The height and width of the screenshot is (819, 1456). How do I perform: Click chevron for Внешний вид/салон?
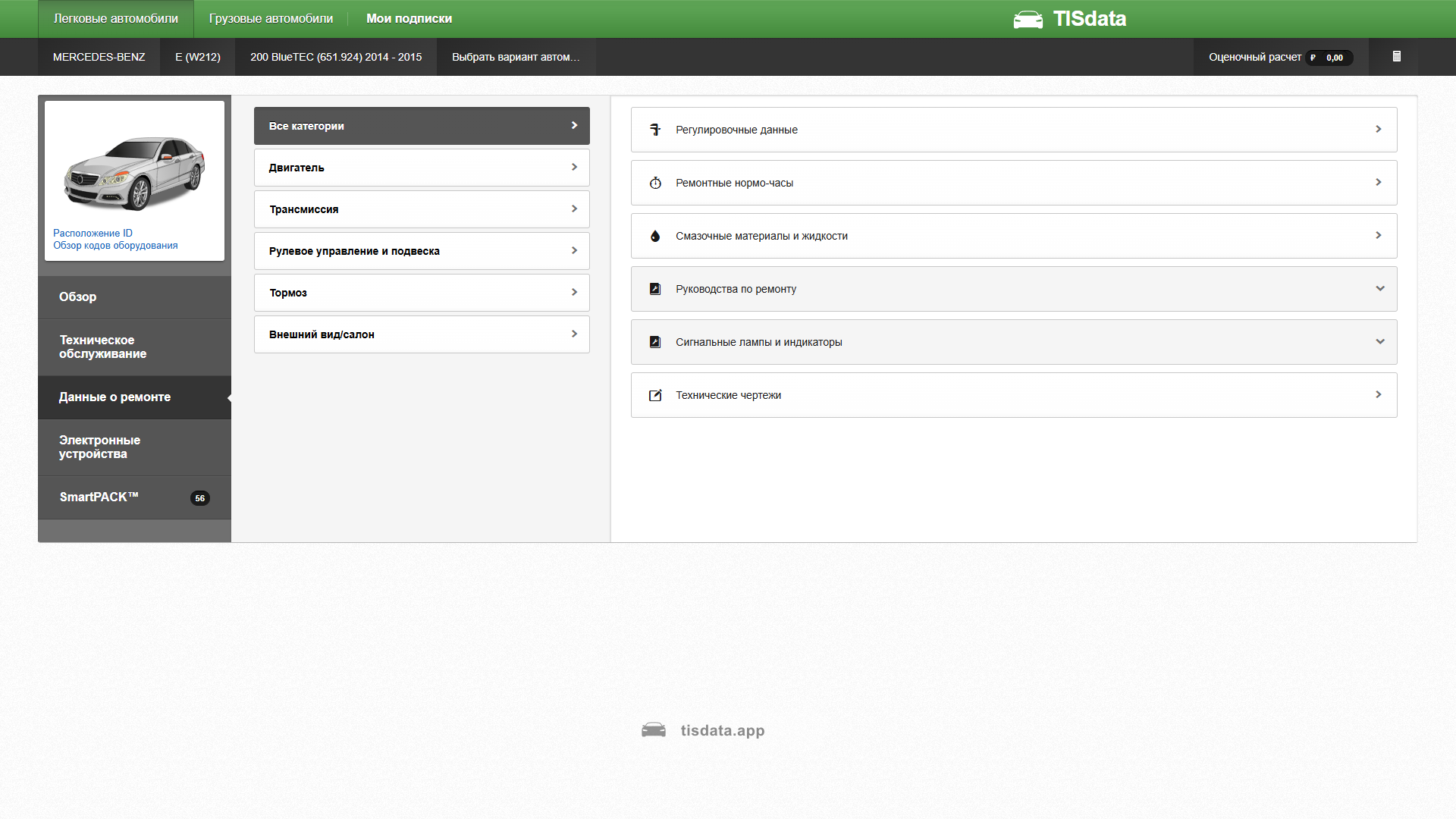point(574,334)
